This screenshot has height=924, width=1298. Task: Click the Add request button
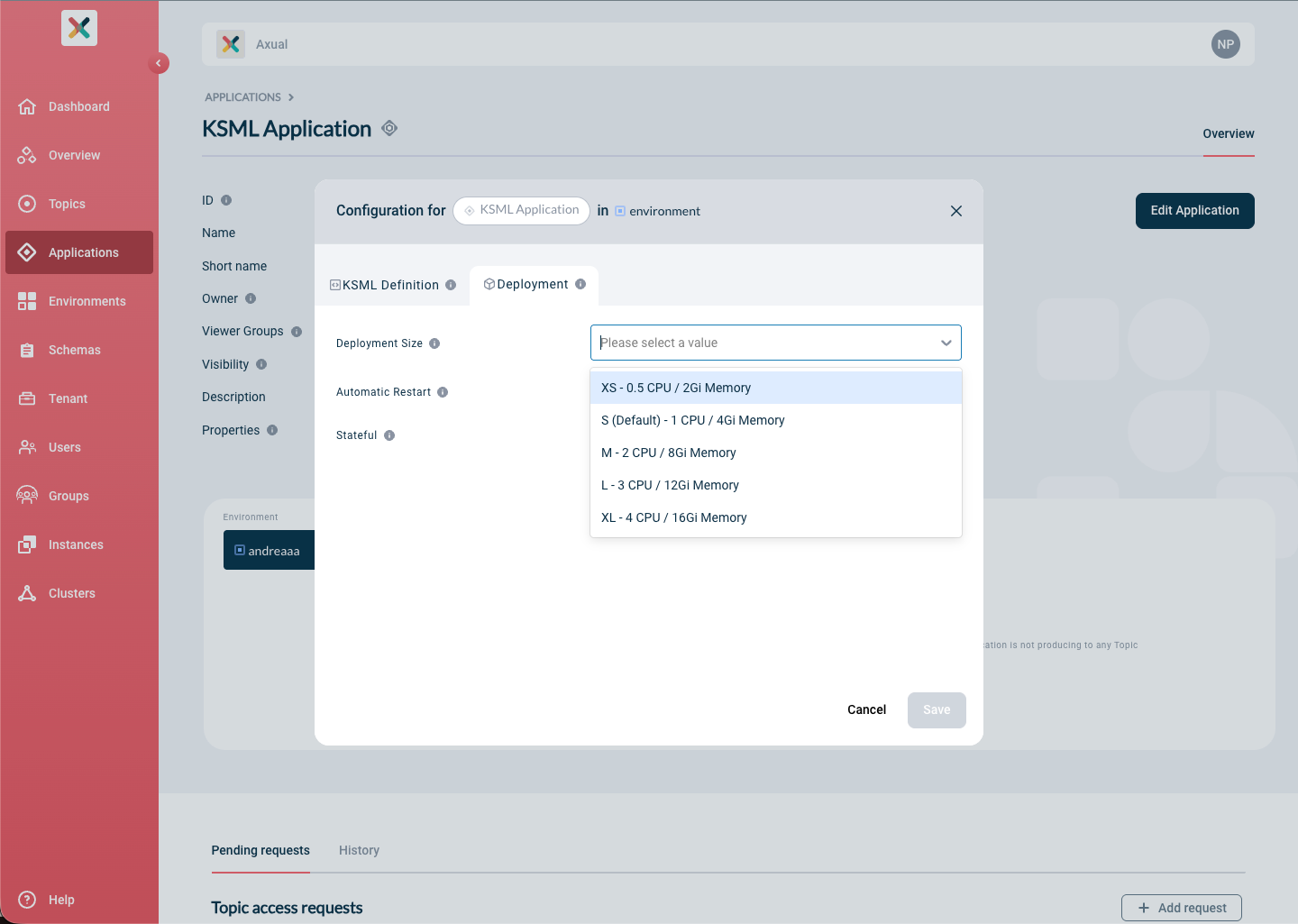pyautogui.click(x=1181, y=908)
